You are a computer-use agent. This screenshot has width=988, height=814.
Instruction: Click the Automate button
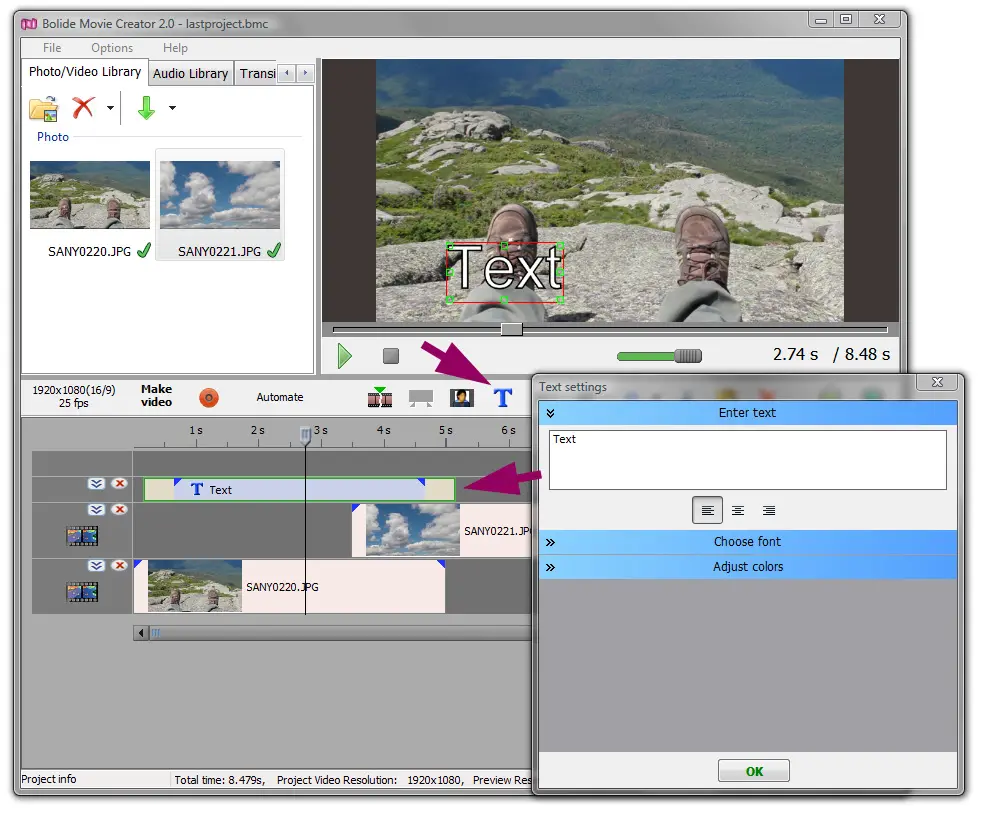280,397
